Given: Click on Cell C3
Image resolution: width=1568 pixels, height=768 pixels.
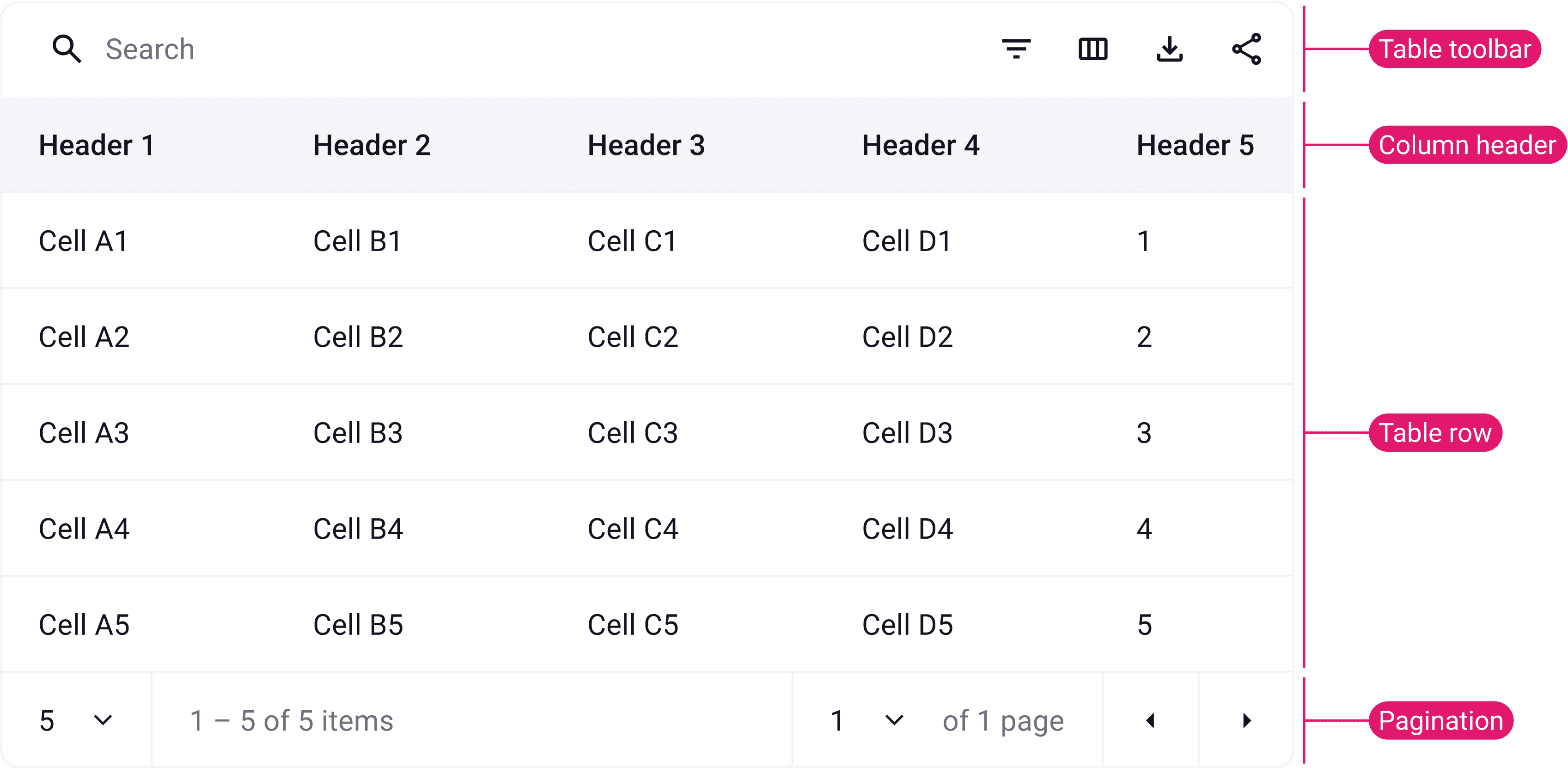Looking at the screenshot, I should pyautogui.click(x=633, y=433).
